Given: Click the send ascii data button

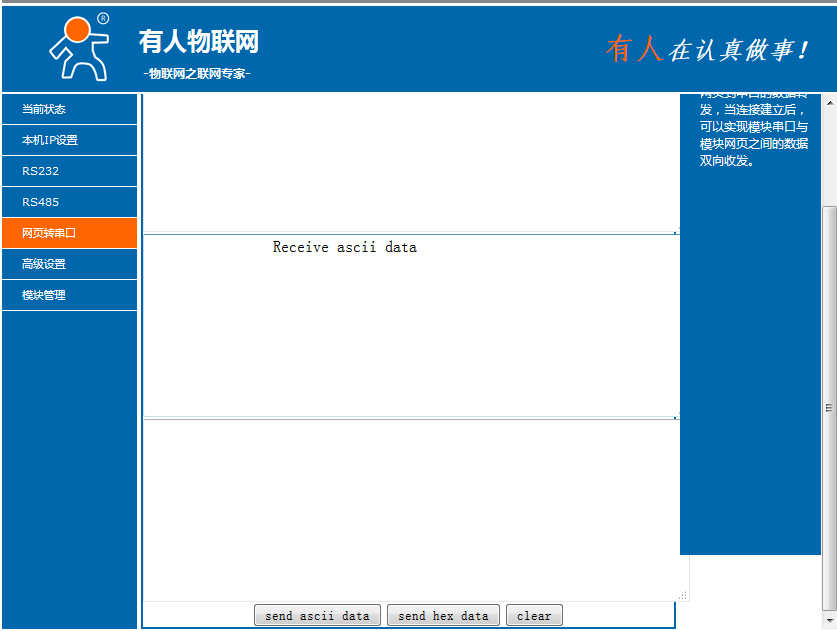Looking at the screenshot, I should pyautogui.click(x=317, y=616).
